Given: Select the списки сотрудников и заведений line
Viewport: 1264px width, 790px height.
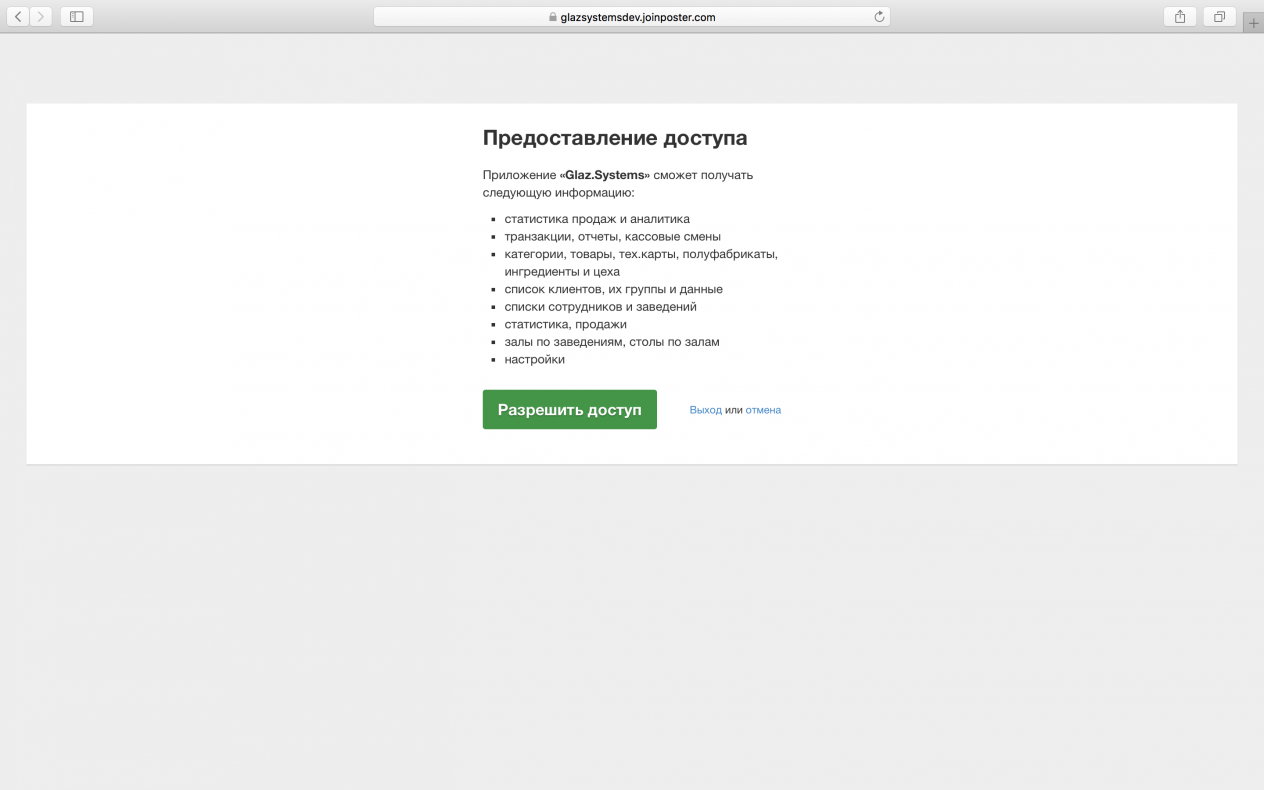Looking at the screenshot, I should (x=600, y=307).
